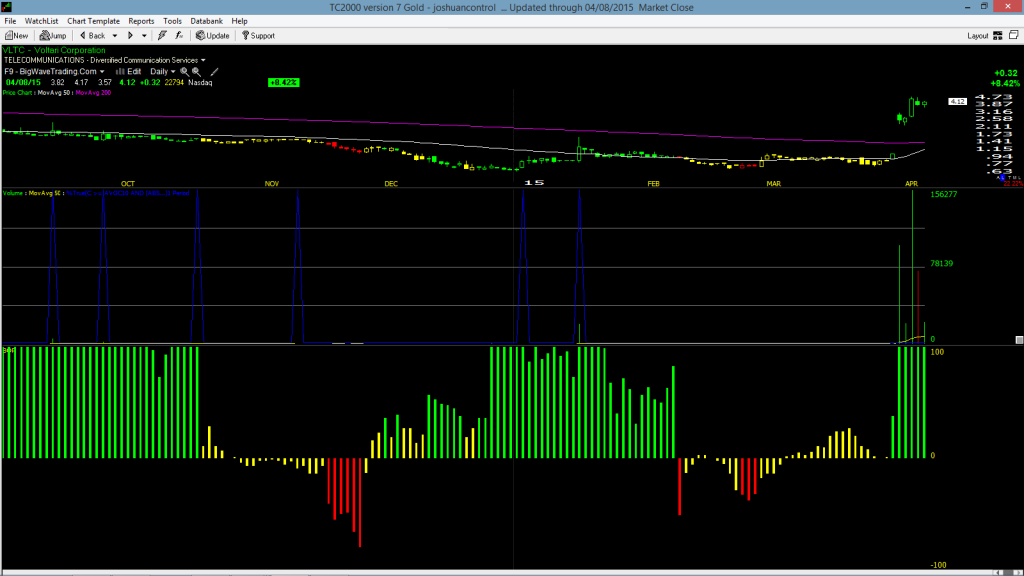Viewport: 1024px width, 576px height.
Task: Click the lightning bolt toolbar icon
Action: [x=162, y=35]
